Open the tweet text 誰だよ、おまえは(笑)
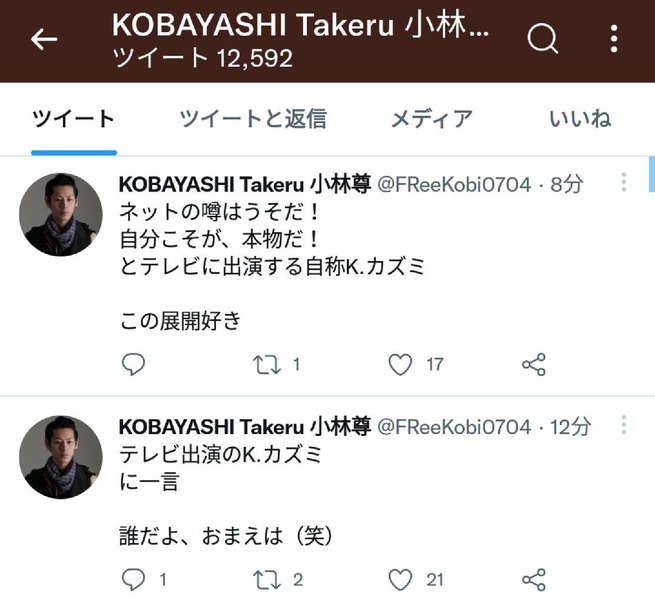This screenshot has height=616, width=655. point(225,537)
